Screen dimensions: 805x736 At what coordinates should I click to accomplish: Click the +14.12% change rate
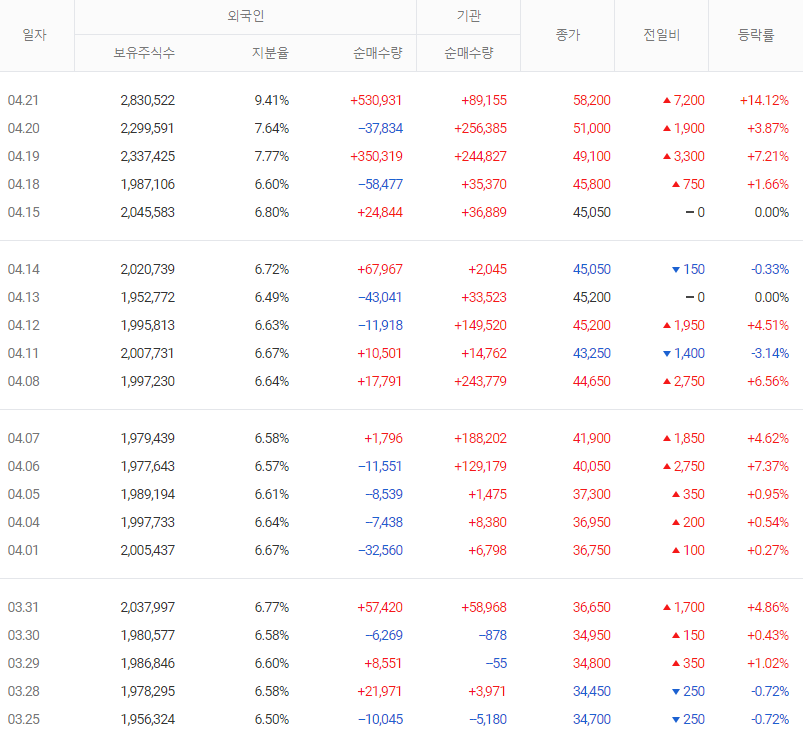point(764,100)
